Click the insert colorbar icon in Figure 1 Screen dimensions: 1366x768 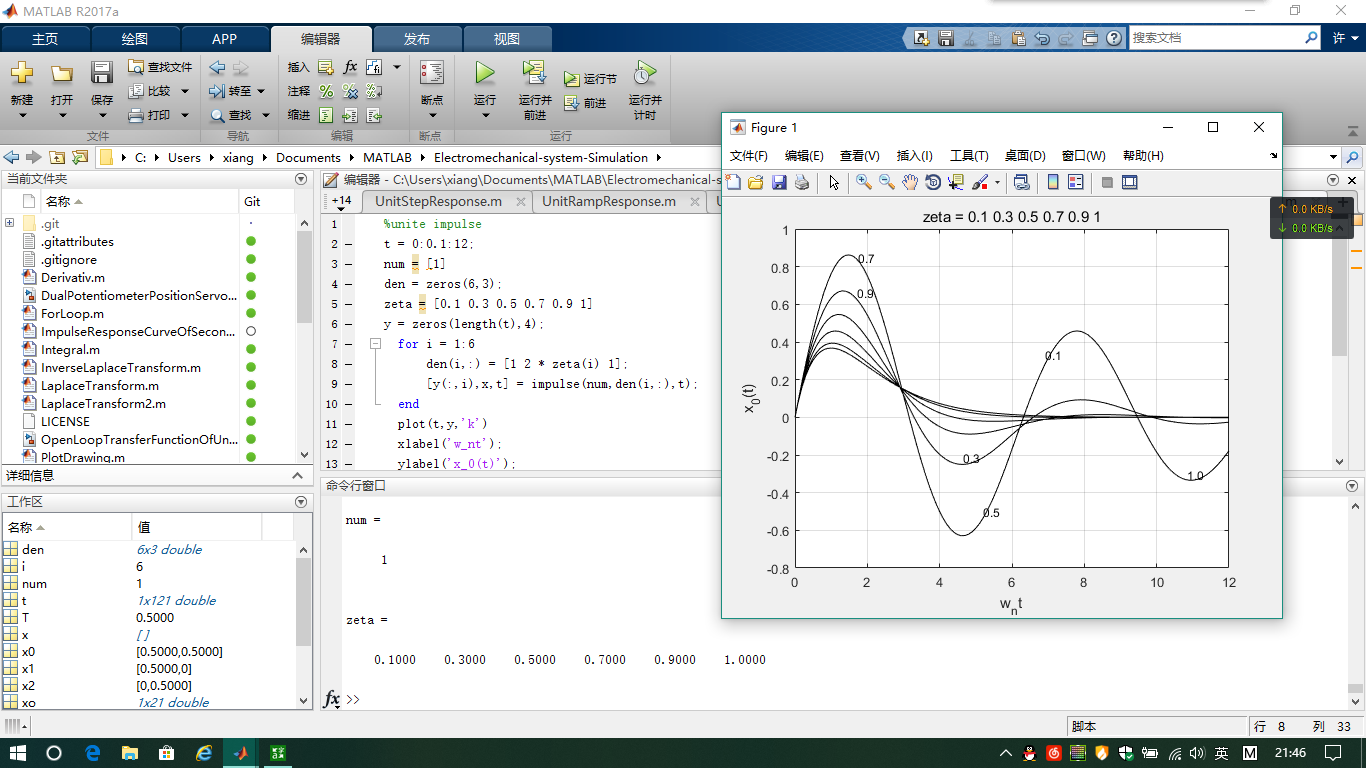pyautogui.click(x=1053, y=182)
